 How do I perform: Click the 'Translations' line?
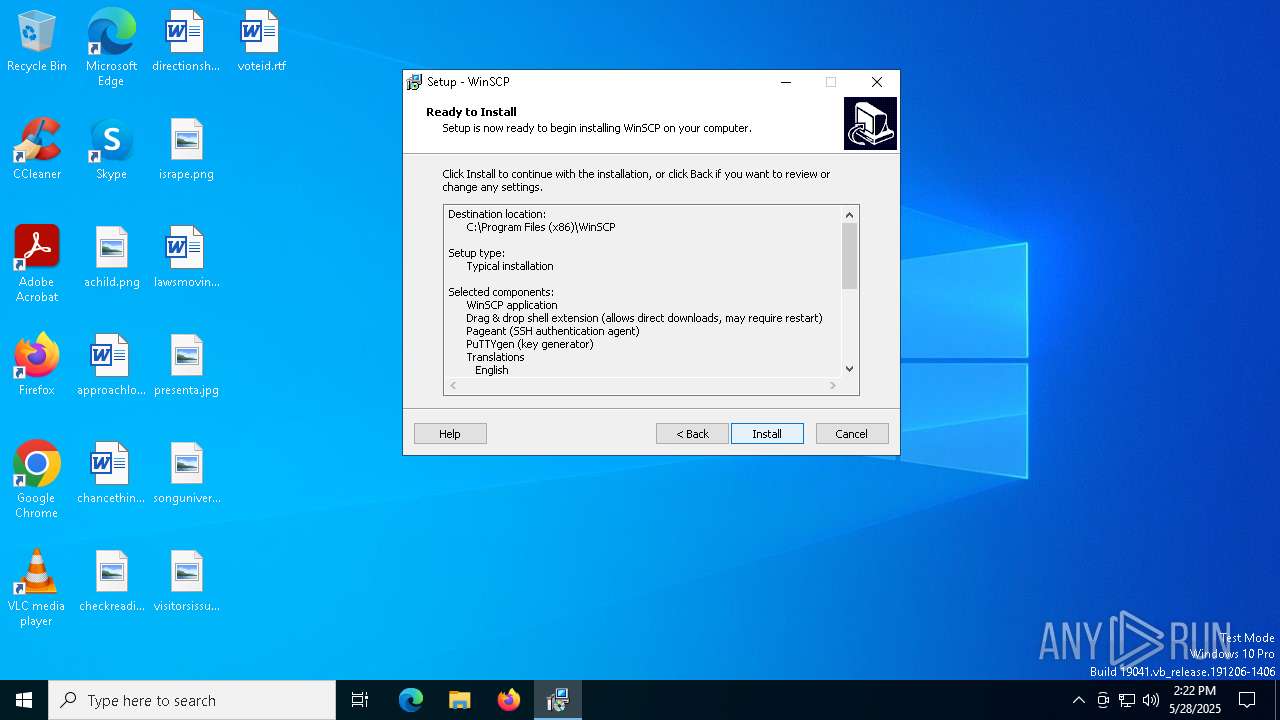[495, 357]
